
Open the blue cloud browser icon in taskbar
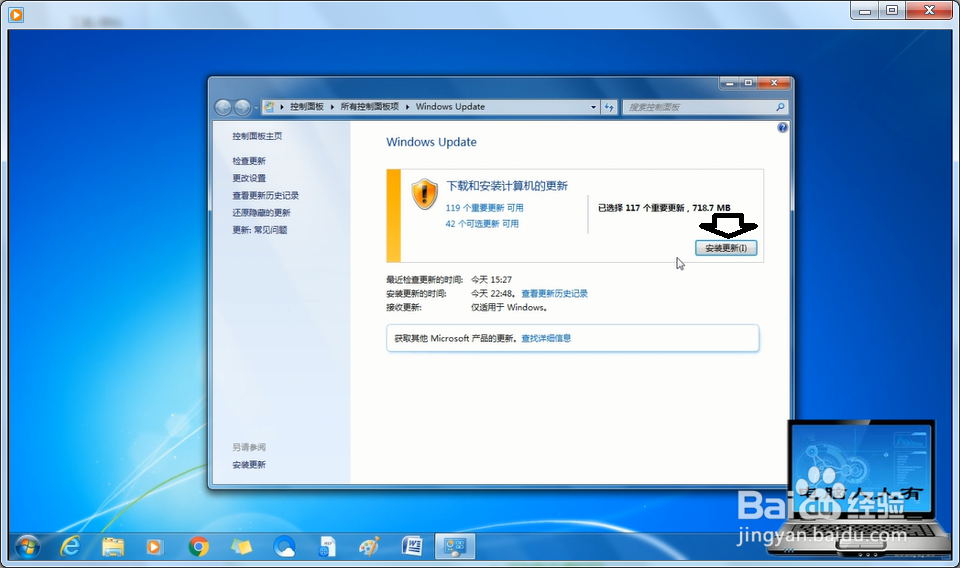tap(284, 547)
